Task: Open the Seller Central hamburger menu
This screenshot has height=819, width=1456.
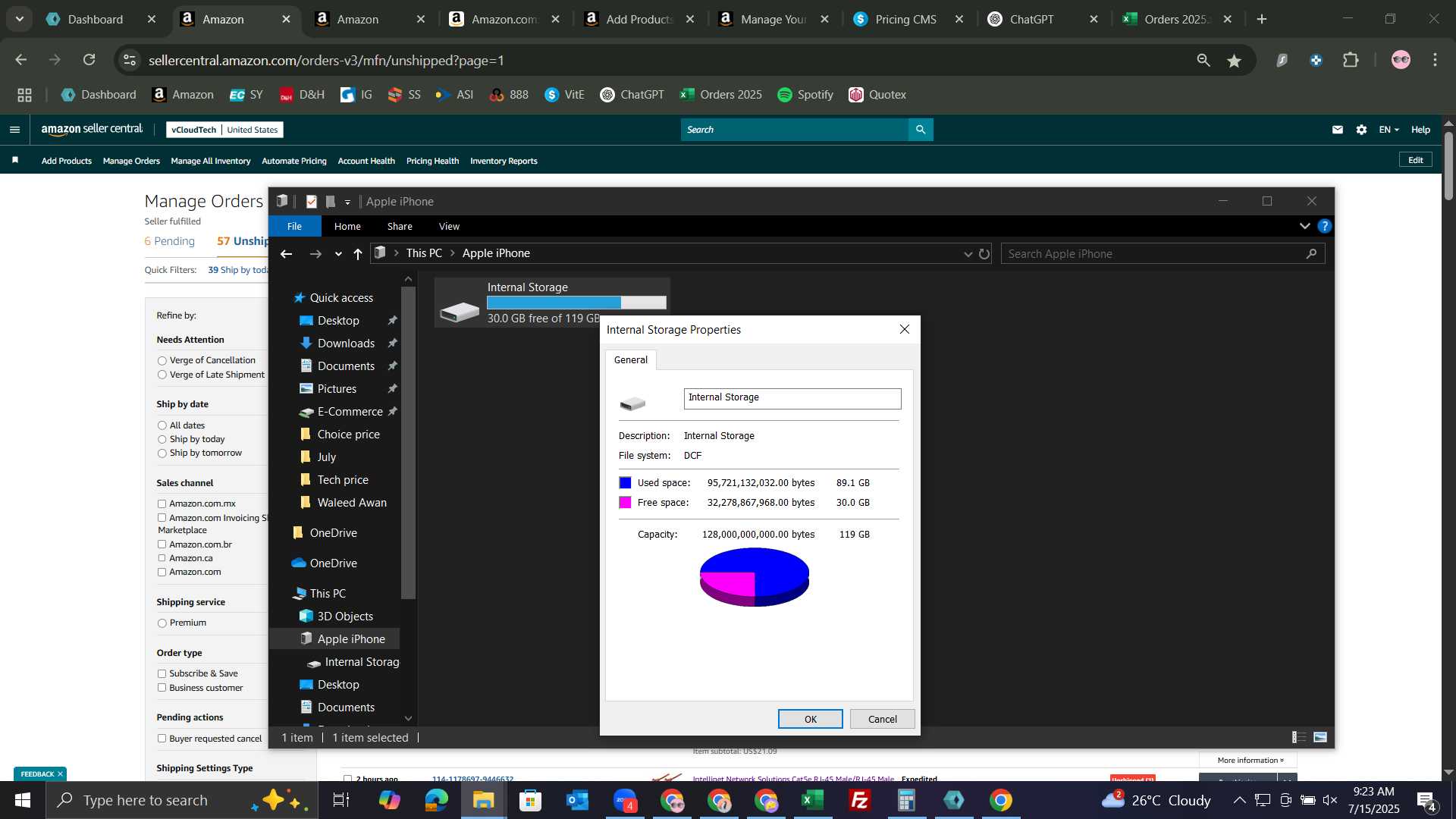Action: [x=14, y=130]
